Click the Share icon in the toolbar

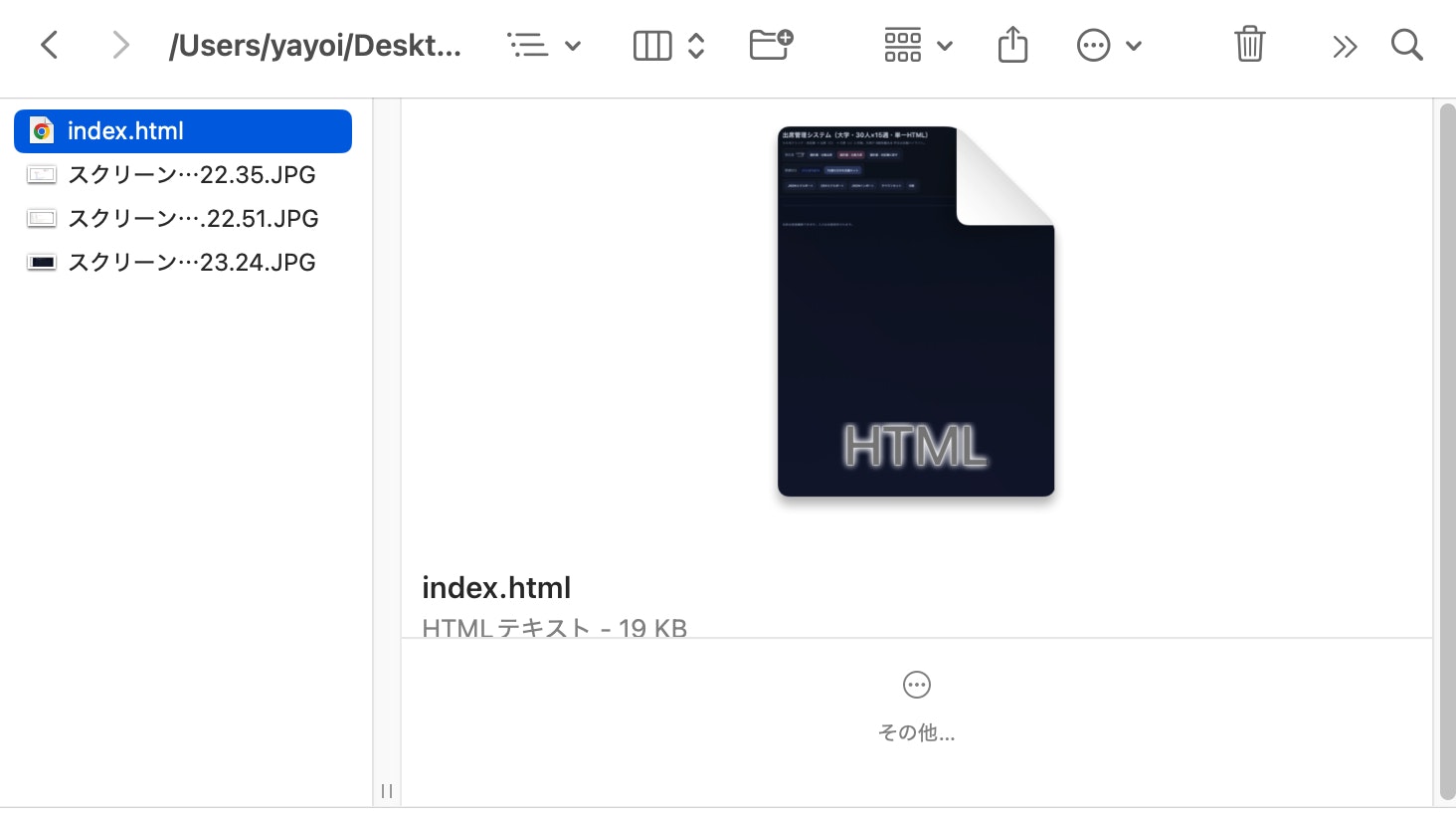pyautogui.click(x=1012, y=45)
